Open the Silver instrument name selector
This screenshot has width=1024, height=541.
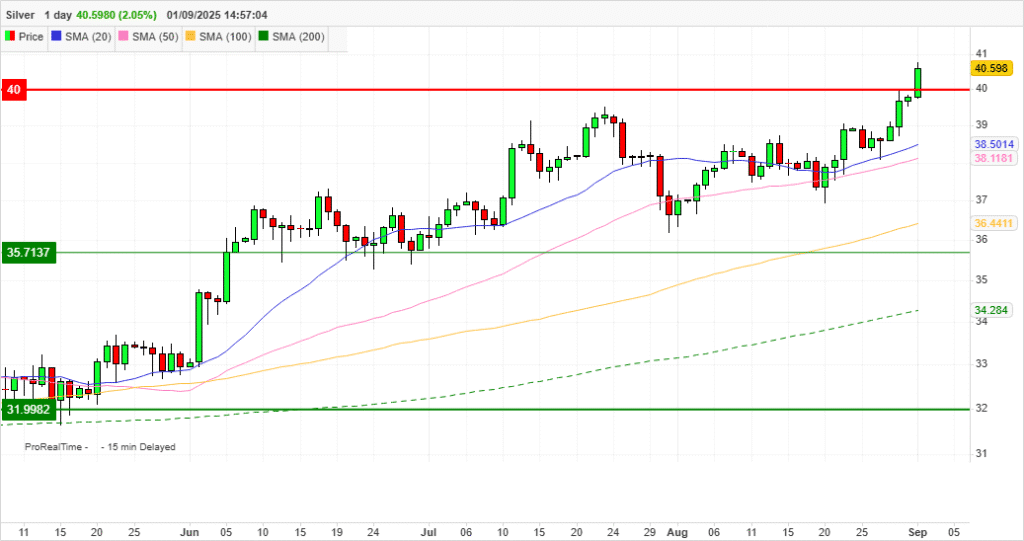[21, 16]
